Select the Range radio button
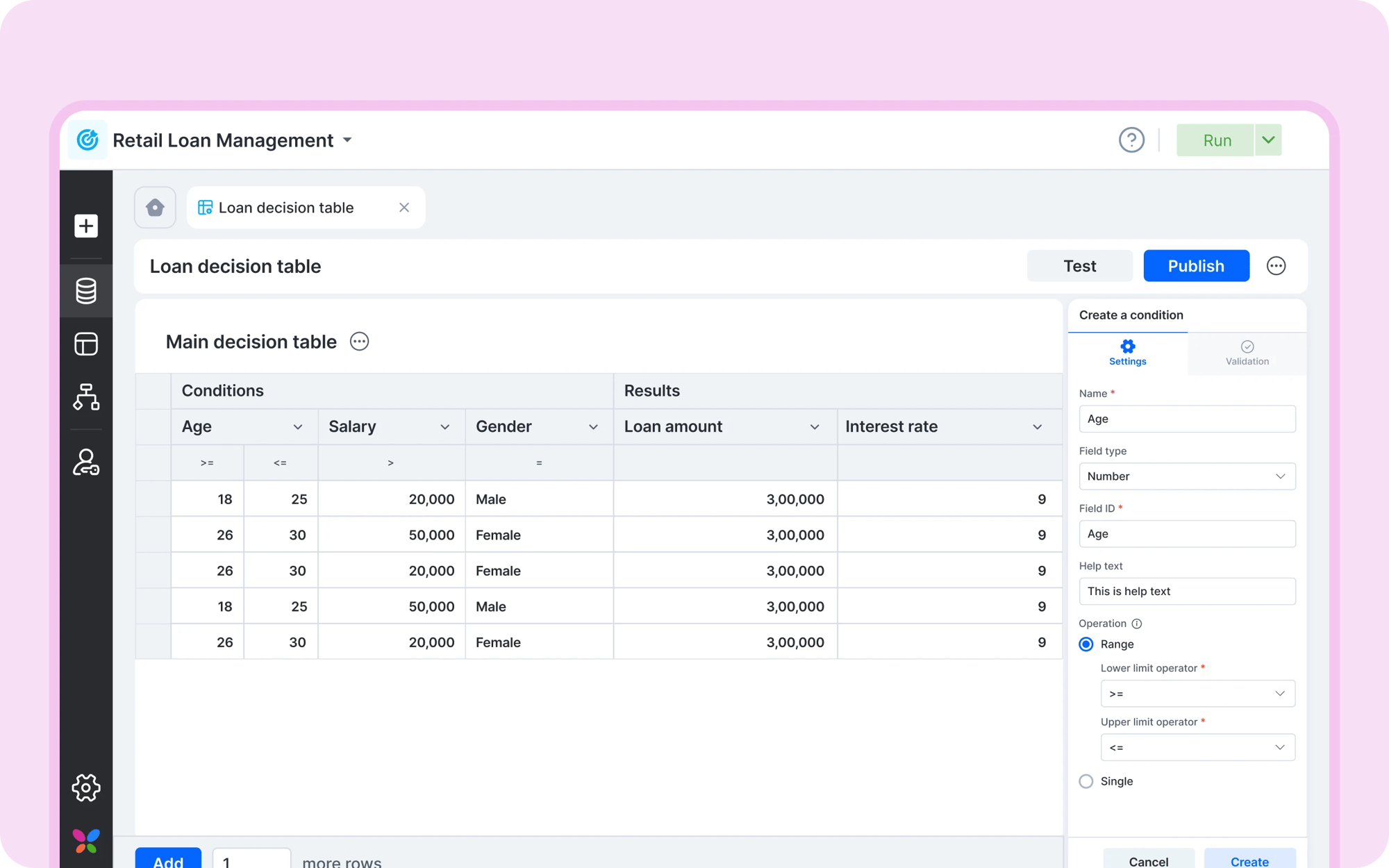The width and height of the screenshot is (1389, 868). [x=1086, y=644]
